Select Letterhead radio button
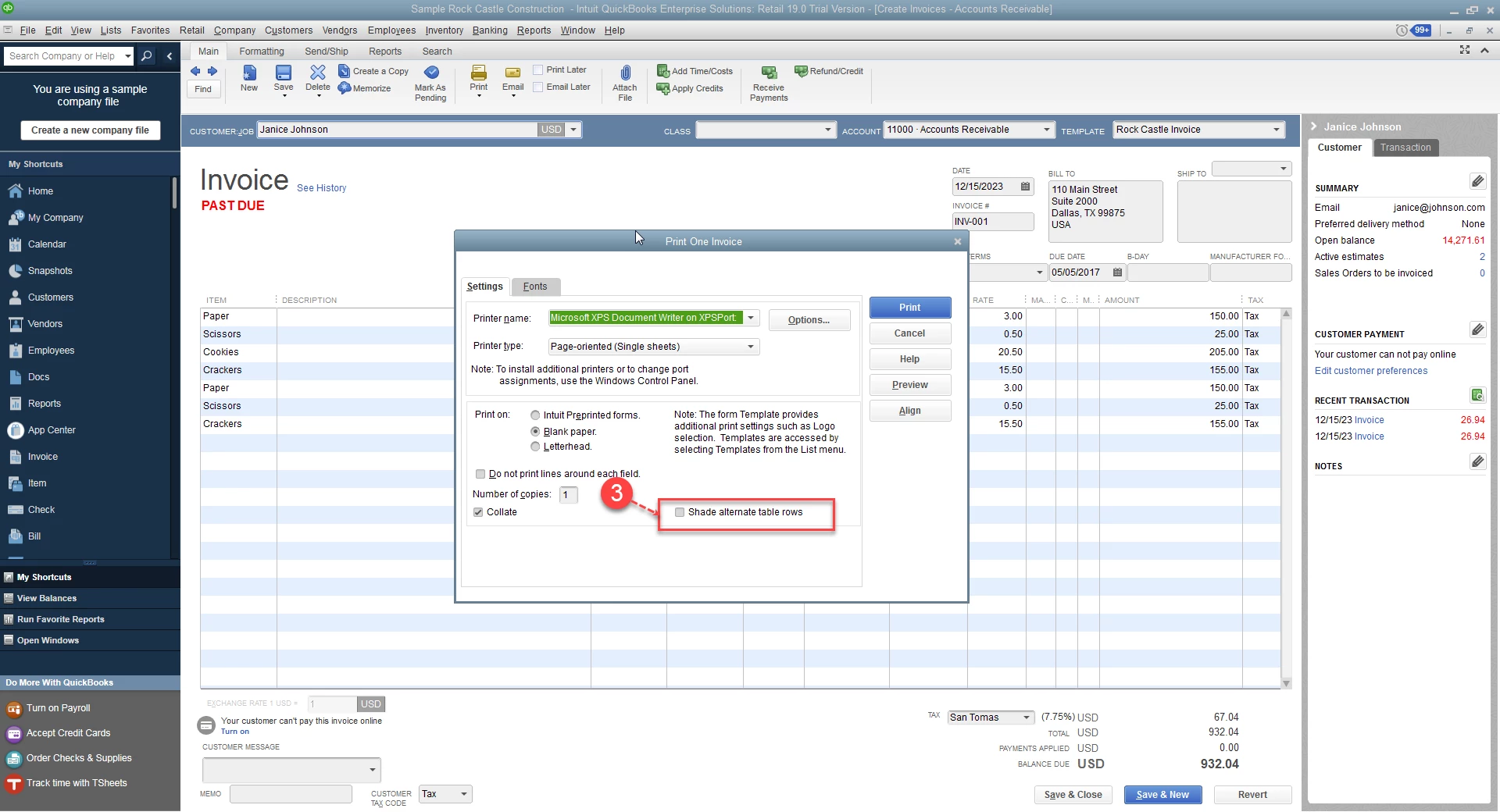Viewport: 1500px width, 812px height. point(535,447)
